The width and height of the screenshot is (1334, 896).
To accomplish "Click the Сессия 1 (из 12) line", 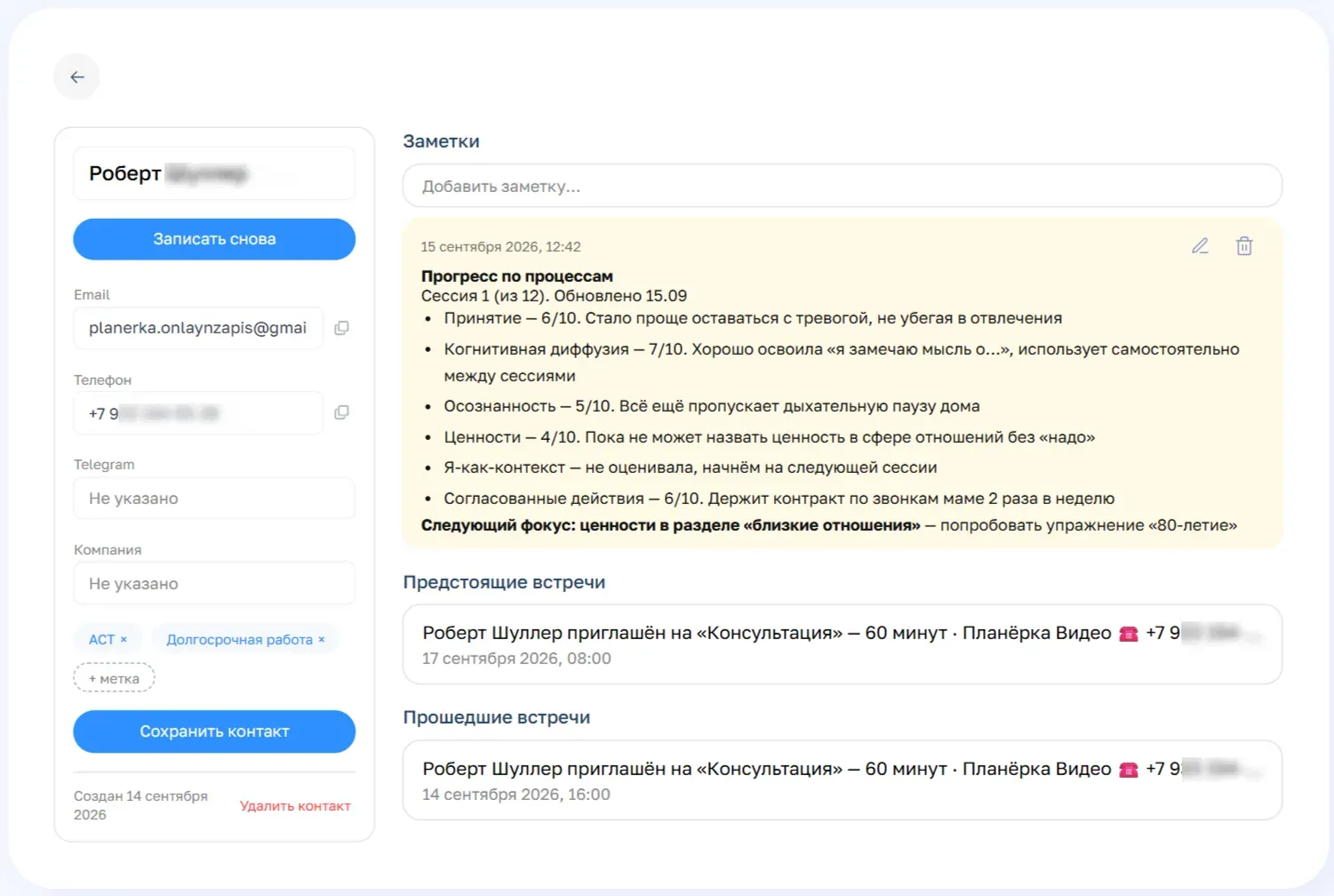I will click(x=554, y=296).
